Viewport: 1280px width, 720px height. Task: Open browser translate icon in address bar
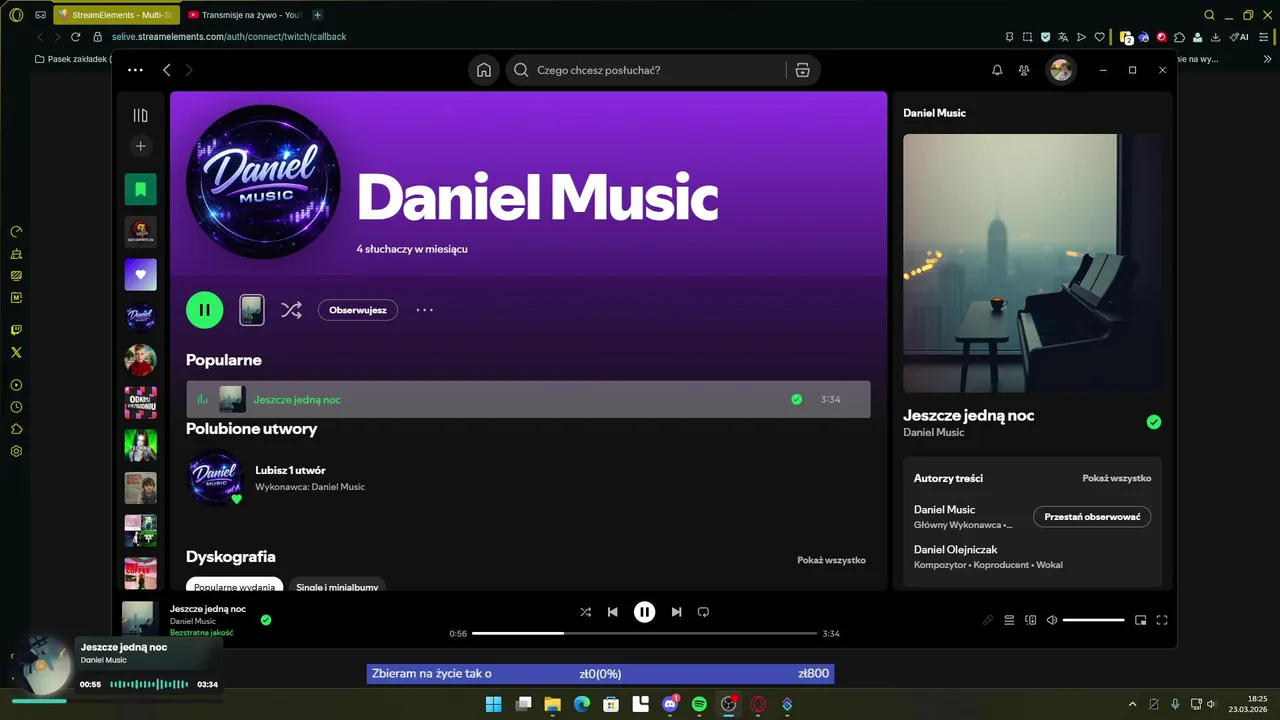[1063, 37]
